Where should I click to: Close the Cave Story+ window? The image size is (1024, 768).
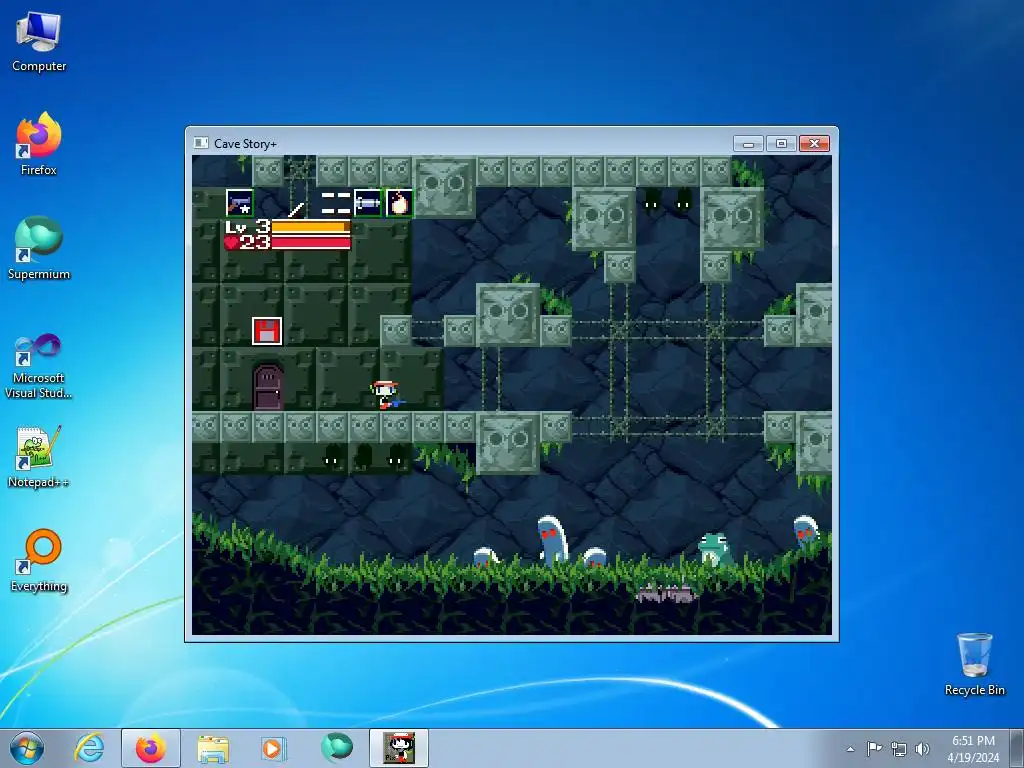coord(814,144)
